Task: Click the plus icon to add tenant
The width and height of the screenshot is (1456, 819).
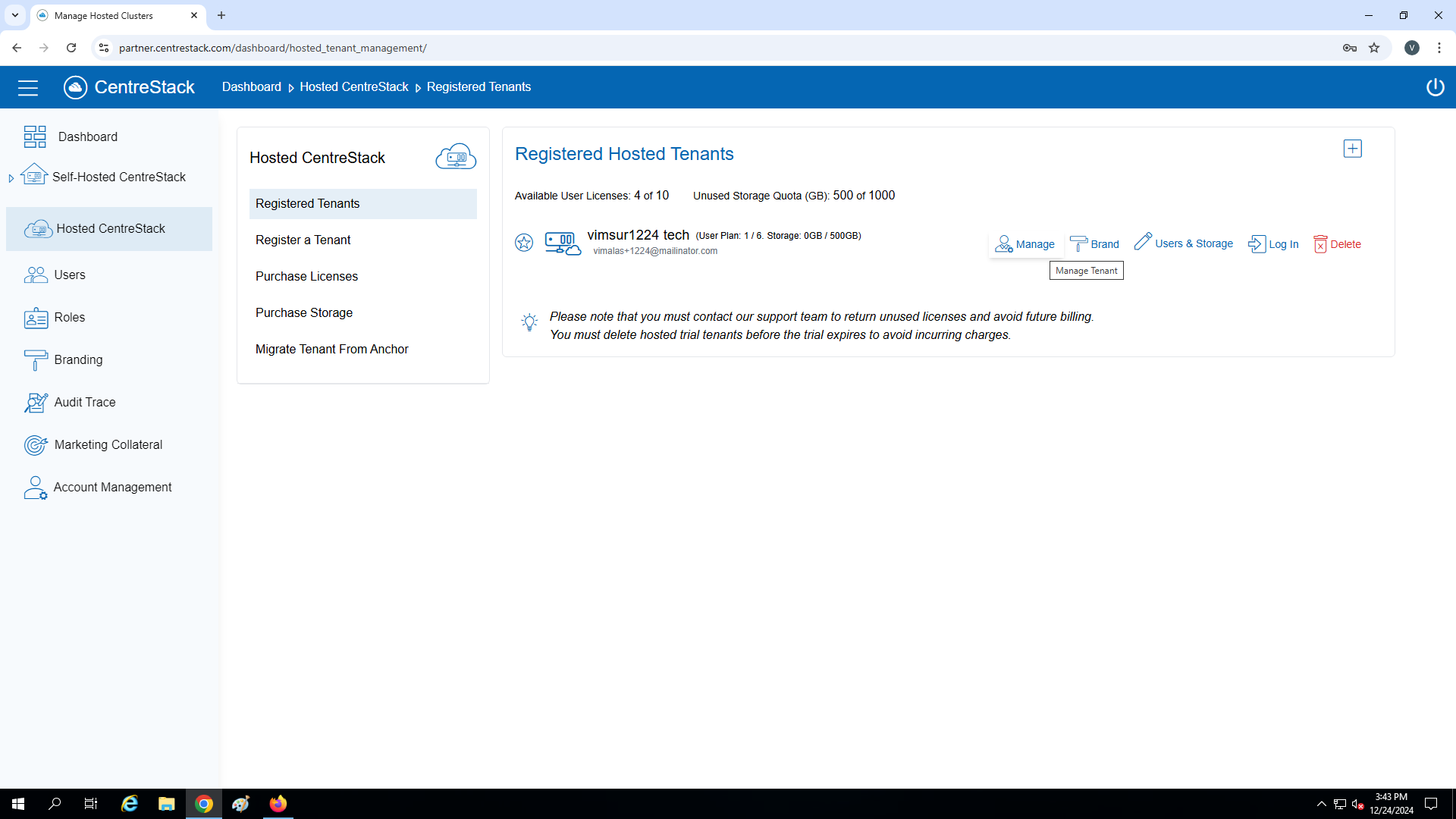Action: [1352, 149]
